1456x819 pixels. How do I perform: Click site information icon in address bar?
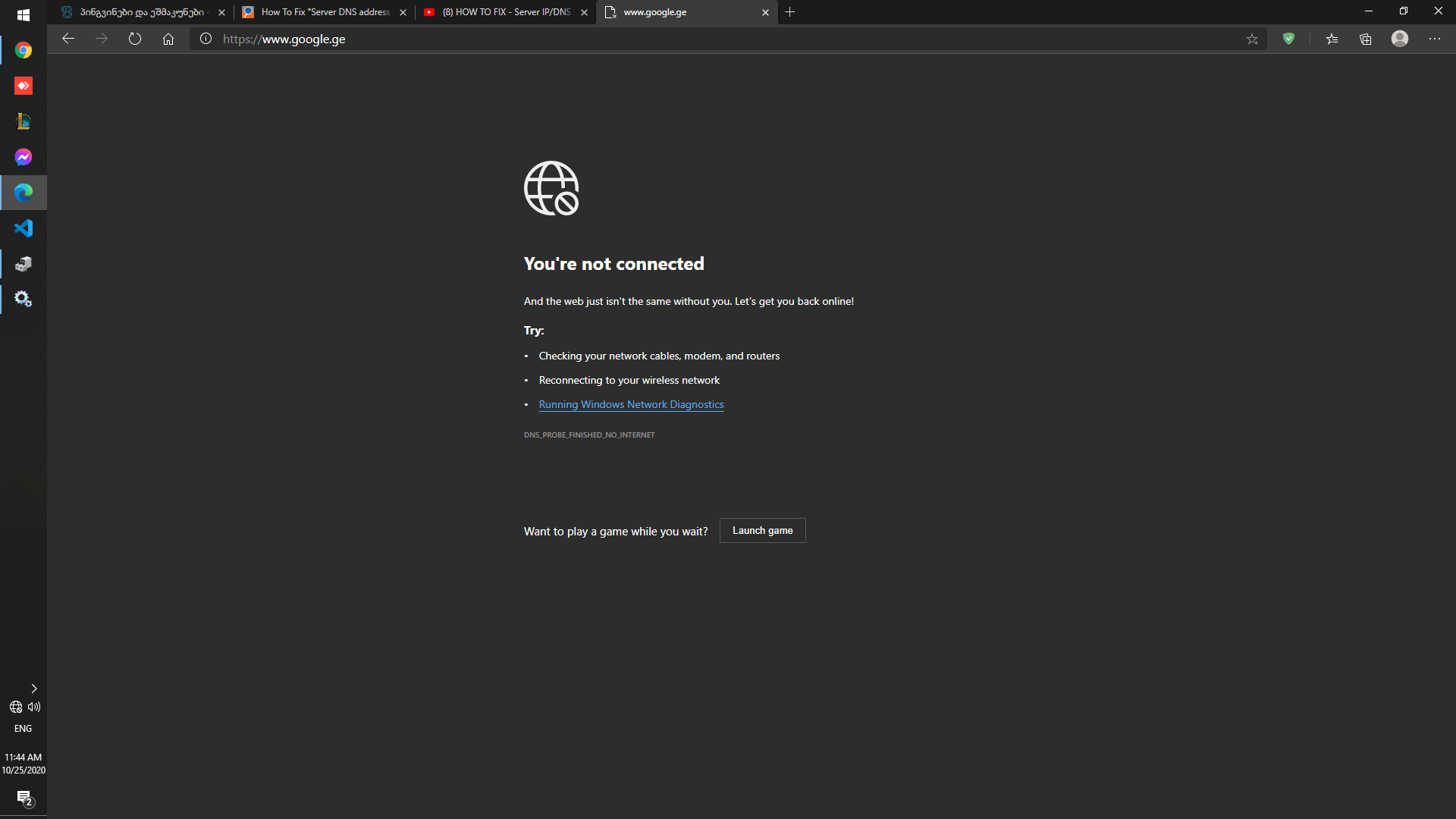point(206,39)
